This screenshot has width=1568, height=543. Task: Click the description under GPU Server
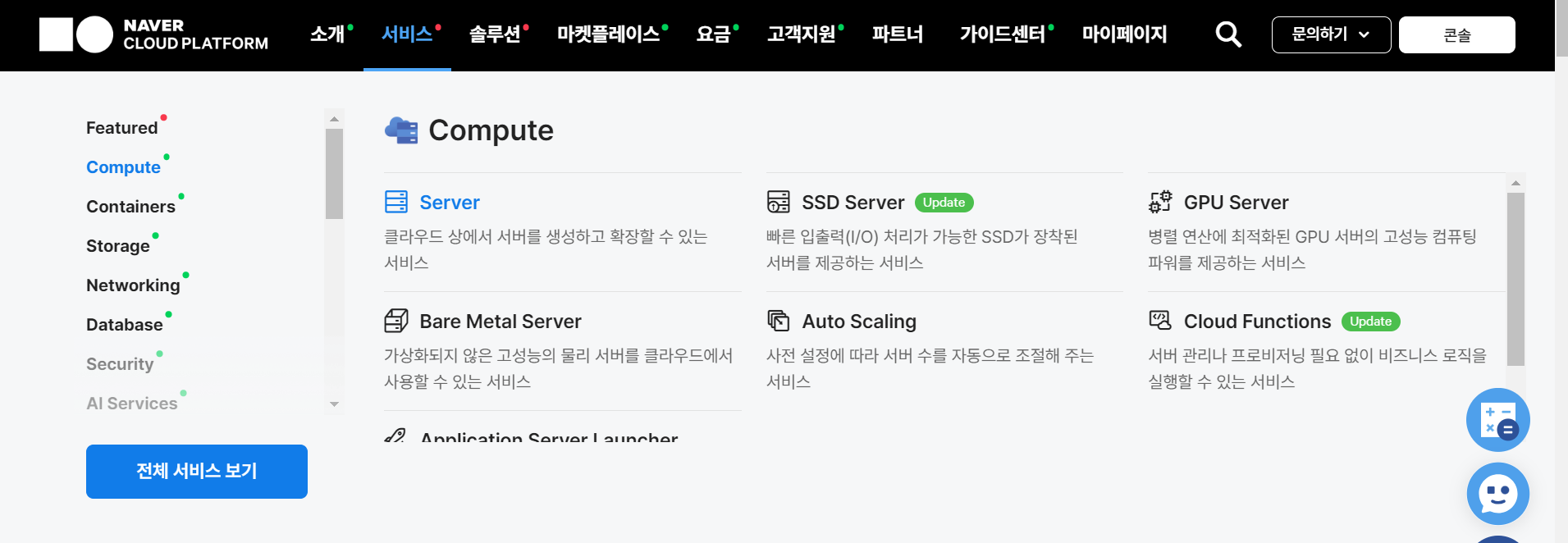(1312, 249)
